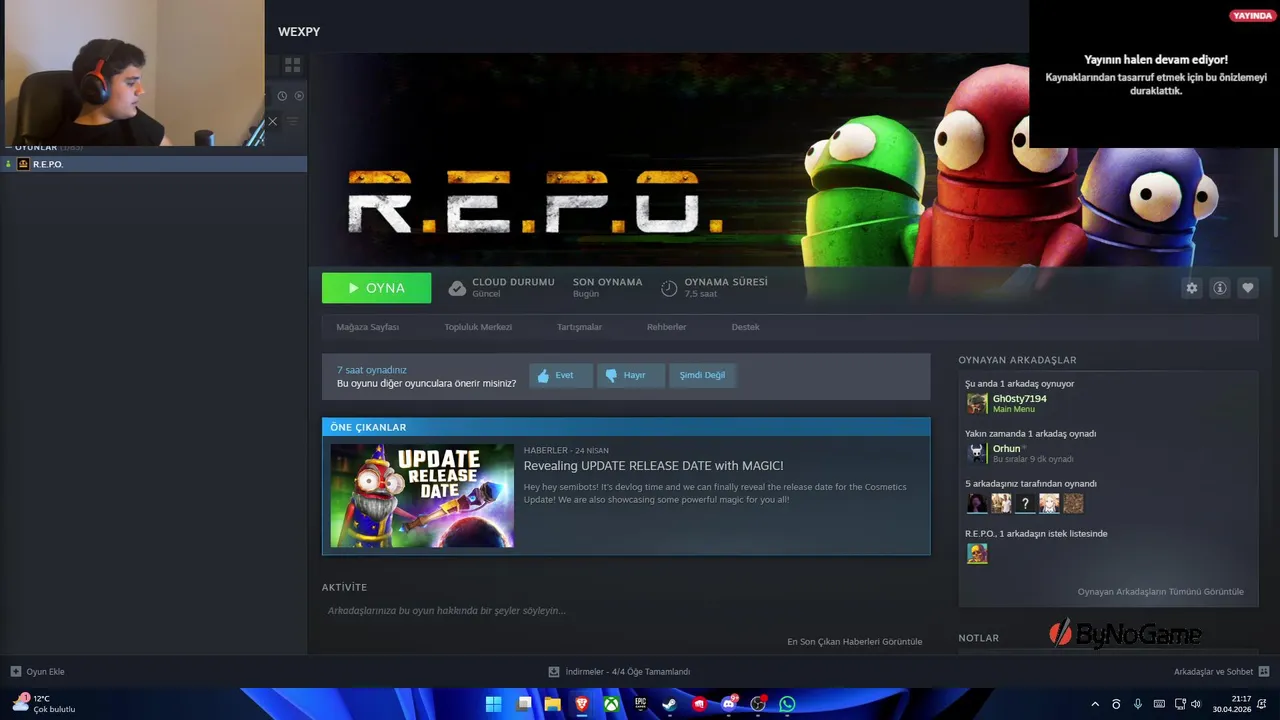Open Brave browser from taskbar
The height and width of the screenshot is (720, 1280).
tap(582, 704)
